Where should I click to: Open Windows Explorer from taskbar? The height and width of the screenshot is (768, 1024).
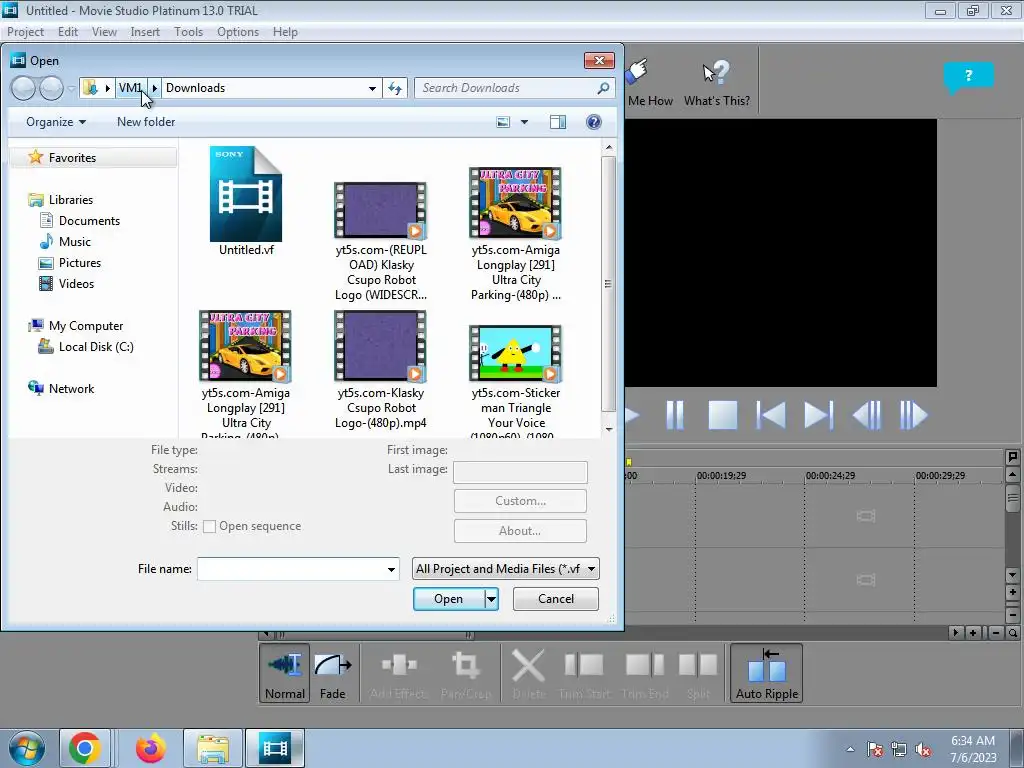pyautogui.click(x=213, y=748)
